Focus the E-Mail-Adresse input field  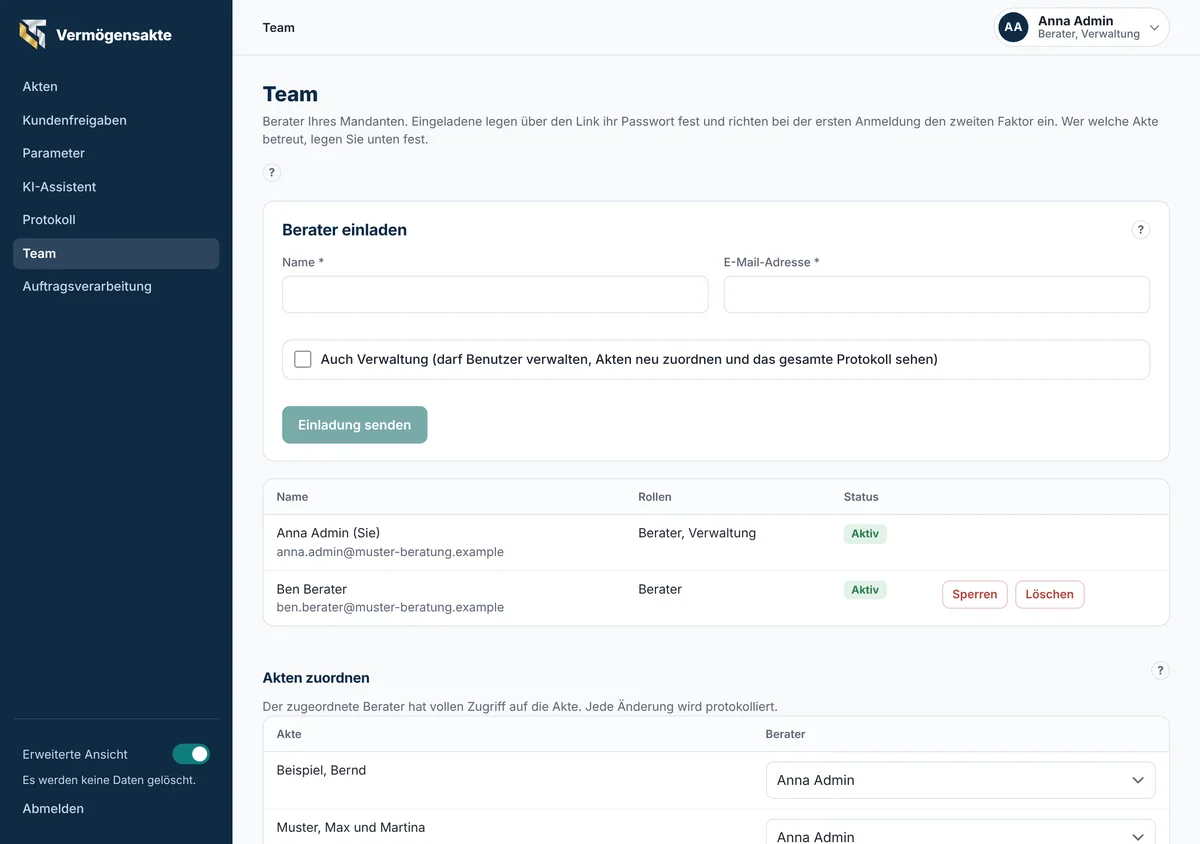937,295
